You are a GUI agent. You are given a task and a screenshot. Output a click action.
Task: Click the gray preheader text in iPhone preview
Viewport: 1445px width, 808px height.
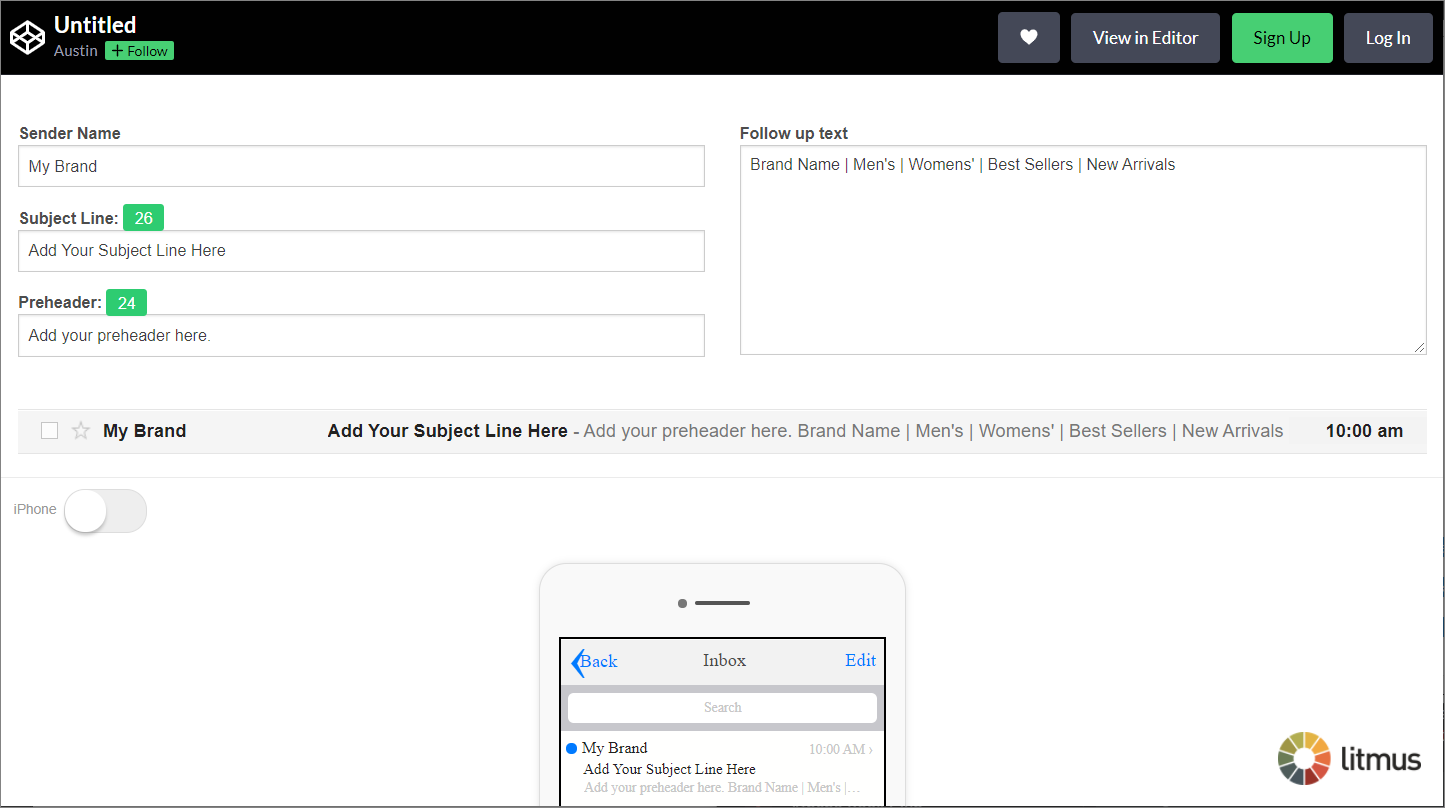tap(722, 788)
